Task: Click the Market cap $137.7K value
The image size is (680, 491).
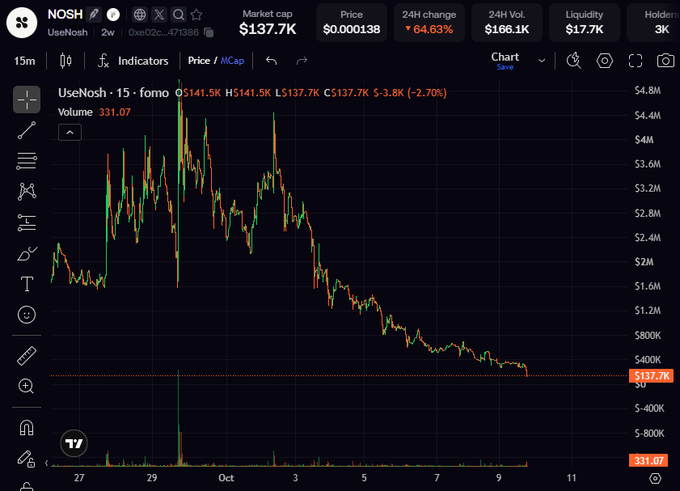Action: pyautogui.click(x=268, y=29)
